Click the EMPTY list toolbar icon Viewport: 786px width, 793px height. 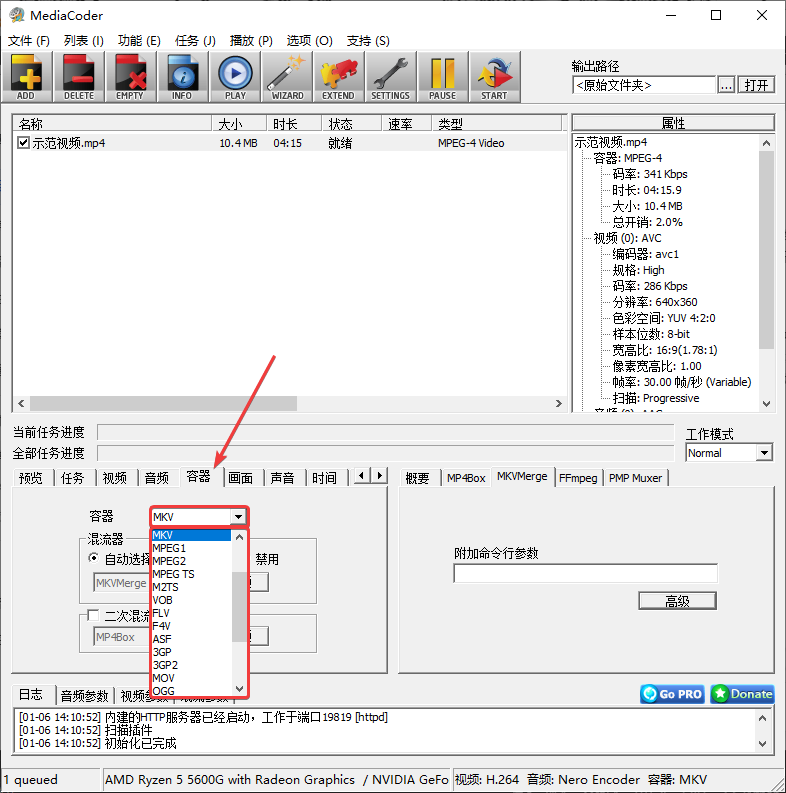(x=131, y=76)
